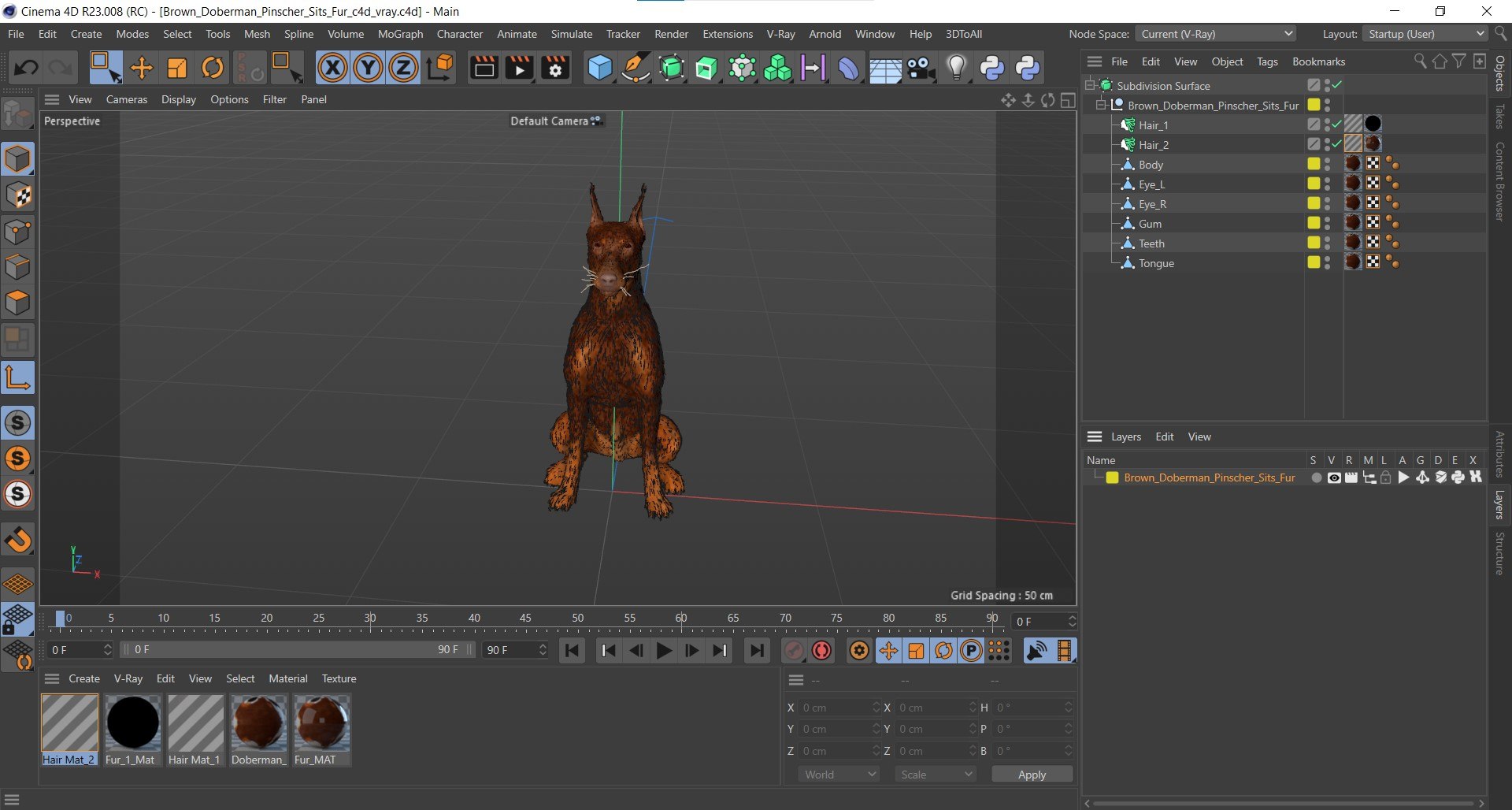1512x810 pixels.
Task: Toggle Hair_2 enable checkmark
Action: click(x=1337, y=144)
